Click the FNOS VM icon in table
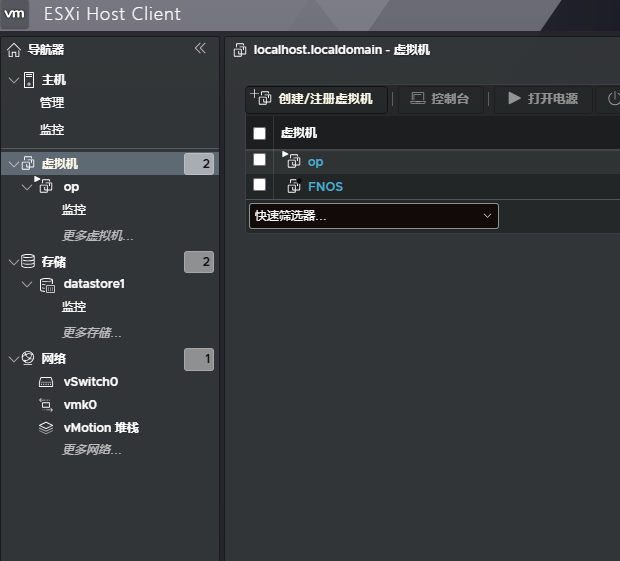Image resolution: width=620 pixels, height=561 pixels. (x=294, y=185)
